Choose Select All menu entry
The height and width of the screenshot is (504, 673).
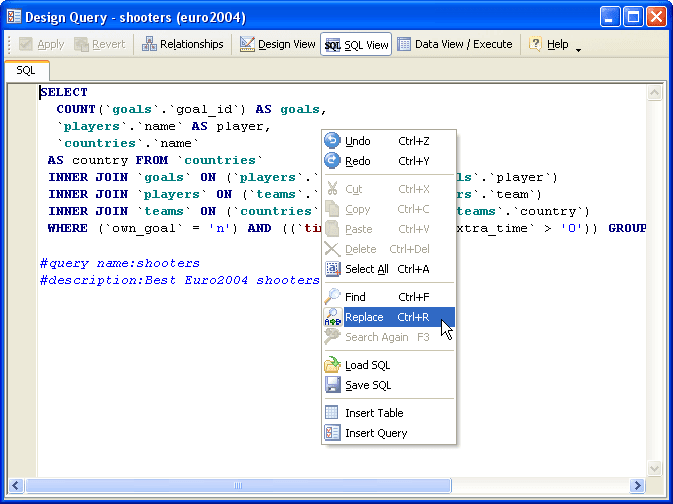point(388,269)
